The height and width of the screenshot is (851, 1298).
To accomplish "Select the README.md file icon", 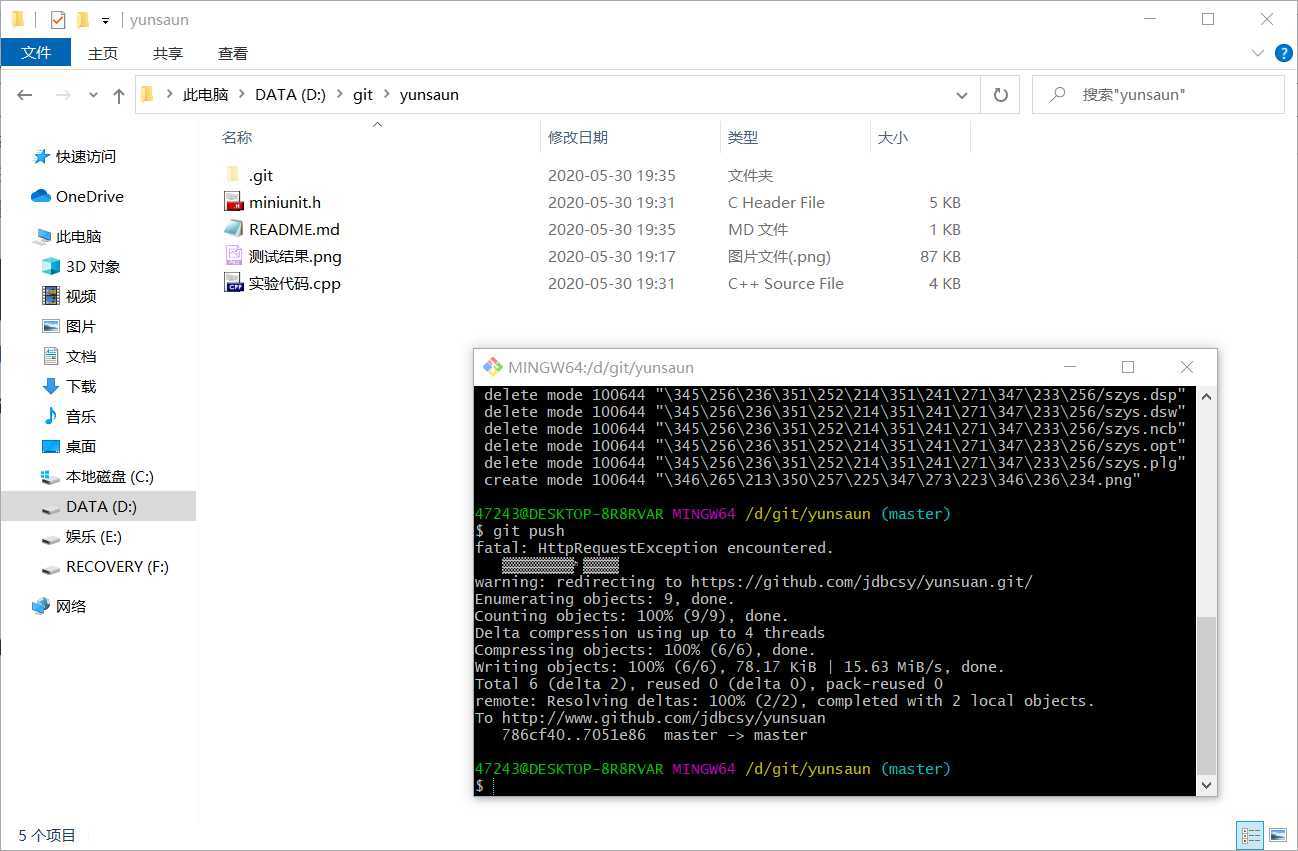I will 233,229.
